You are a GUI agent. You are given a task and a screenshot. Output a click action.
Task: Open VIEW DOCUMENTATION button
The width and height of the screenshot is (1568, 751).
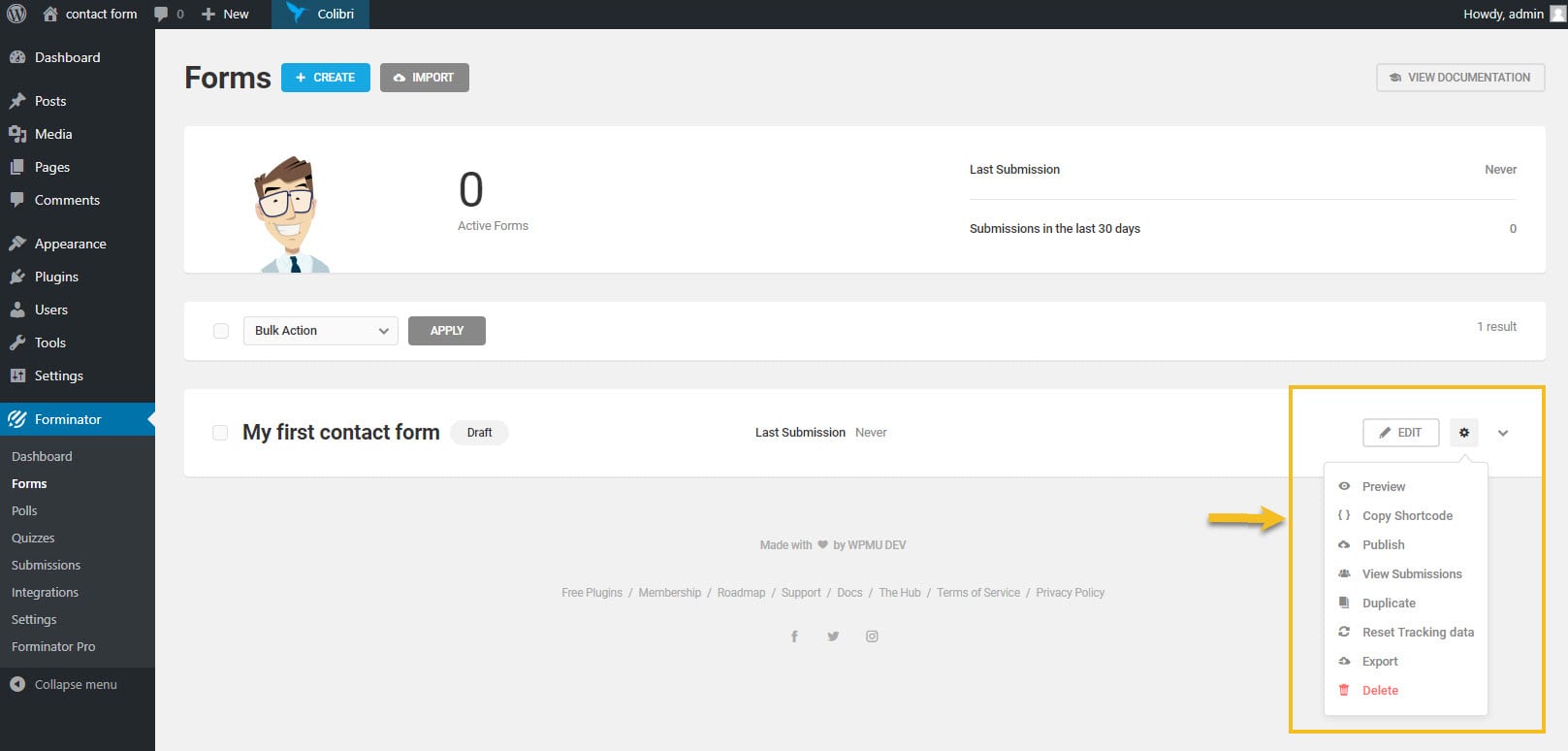(1460, 78)
